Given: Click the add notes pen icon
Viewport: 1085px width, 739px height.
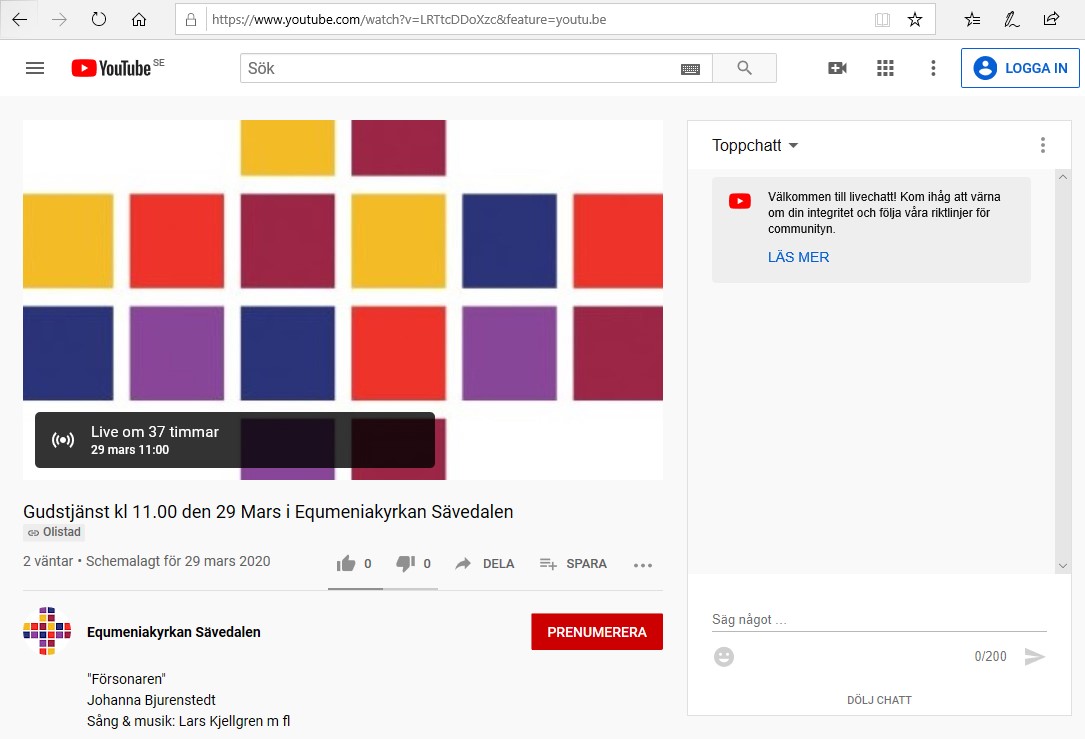Looking at the screenshot, I should tap(1012, 19).
